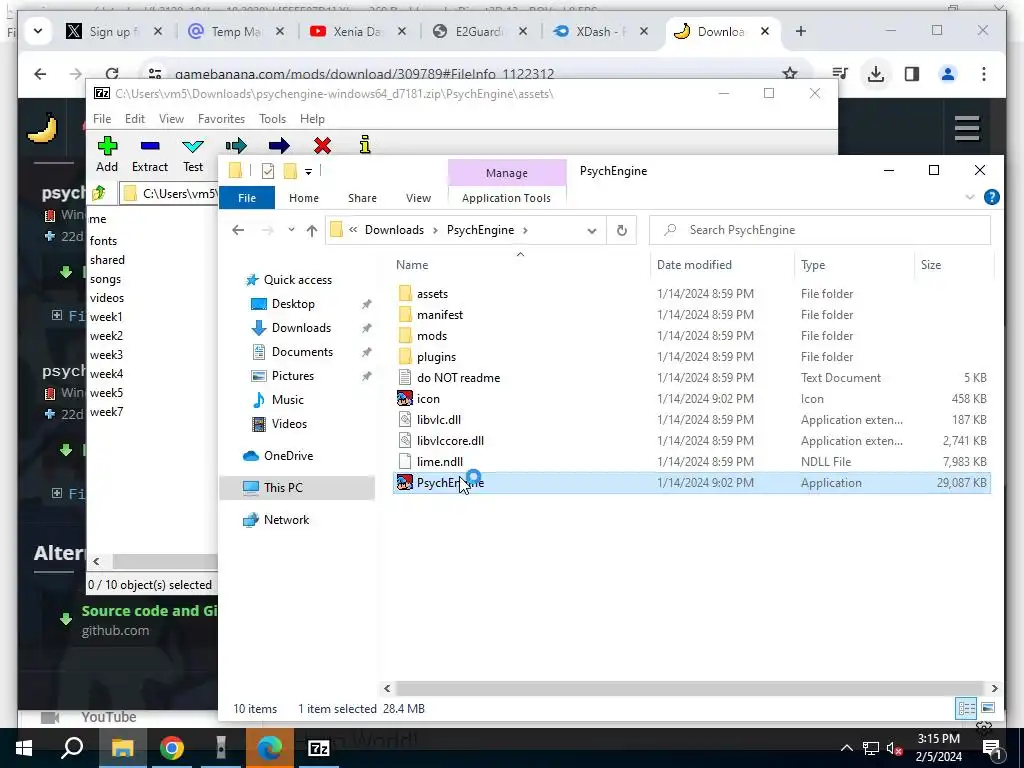Sort by the Size column header
Viewport: 1024px width, 768px height.
(x=931, y=265)
